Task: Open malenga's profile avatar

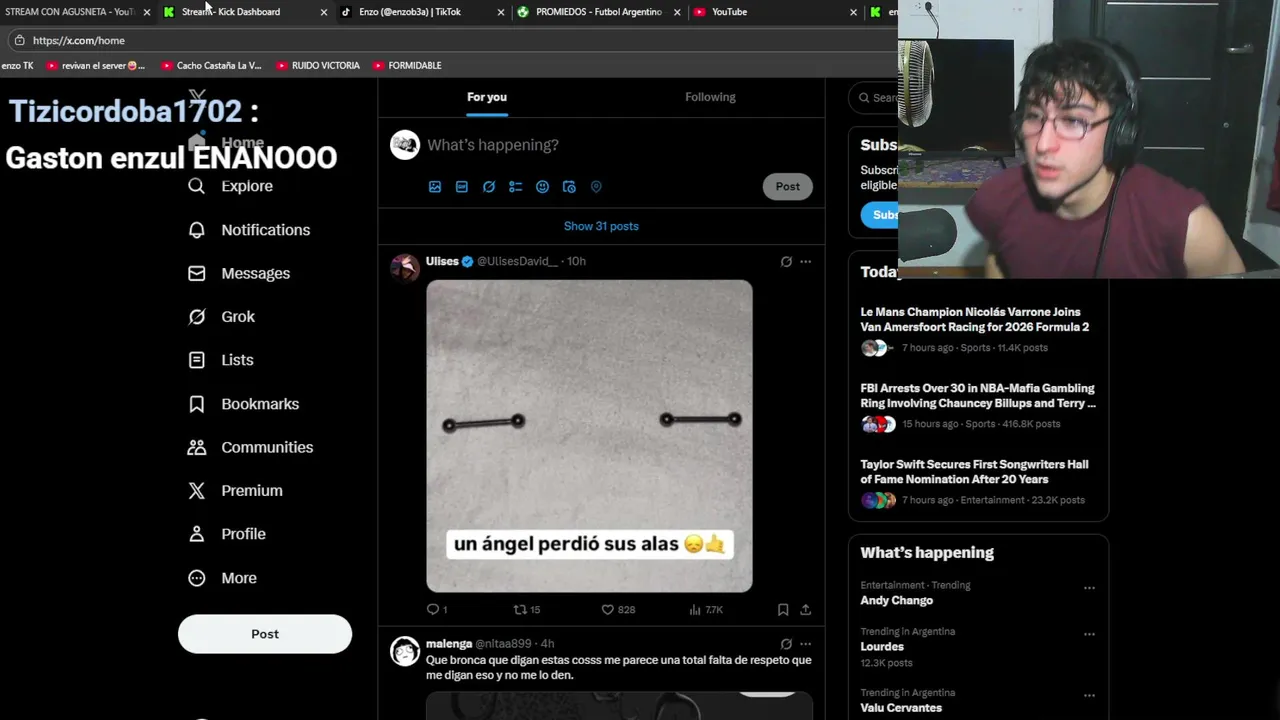Action: pos(405,652)
